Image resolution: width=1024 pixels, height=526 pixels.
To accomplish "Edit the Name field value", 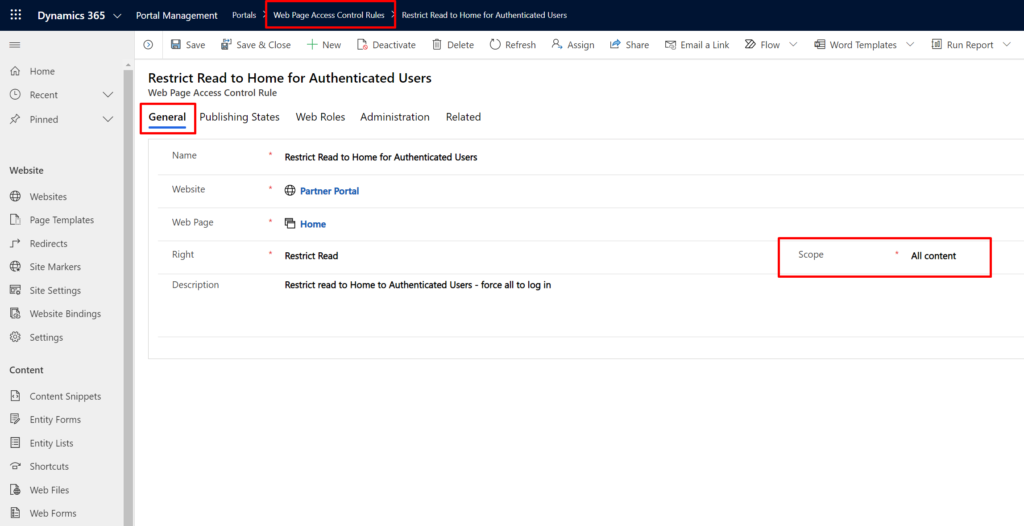I will (381, 157).
